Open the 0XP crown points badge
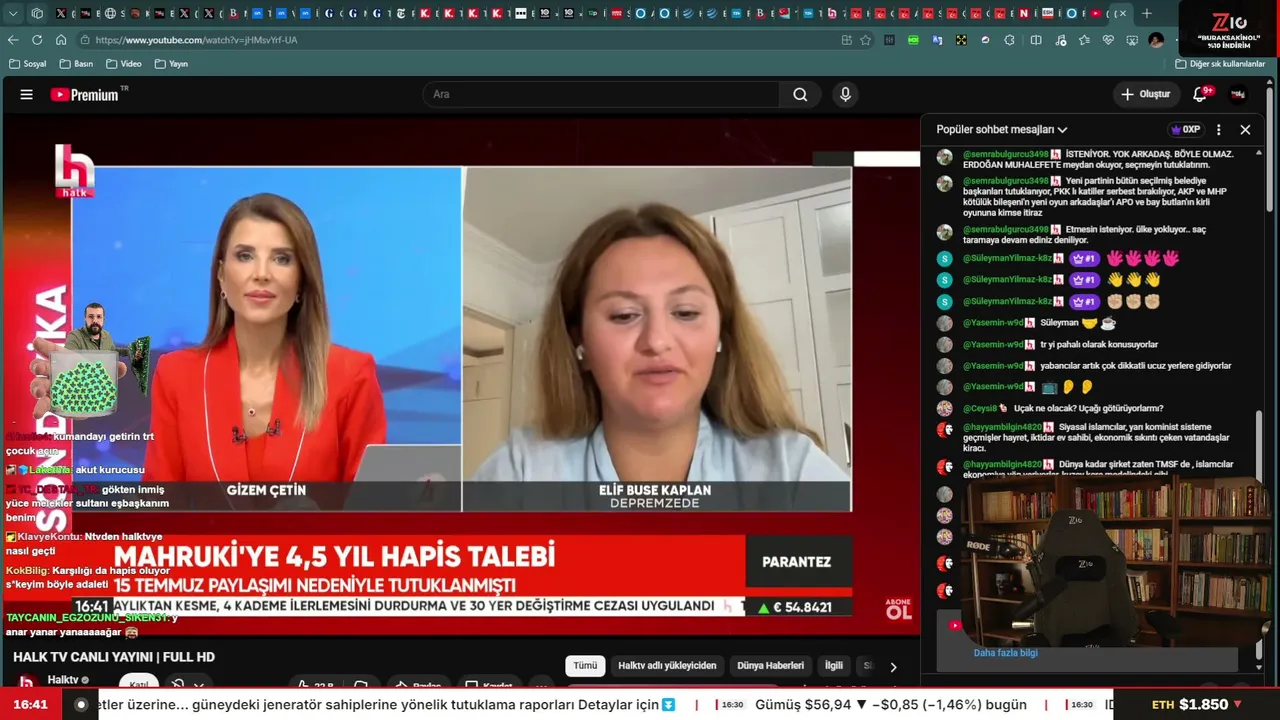 point(1185,130)
